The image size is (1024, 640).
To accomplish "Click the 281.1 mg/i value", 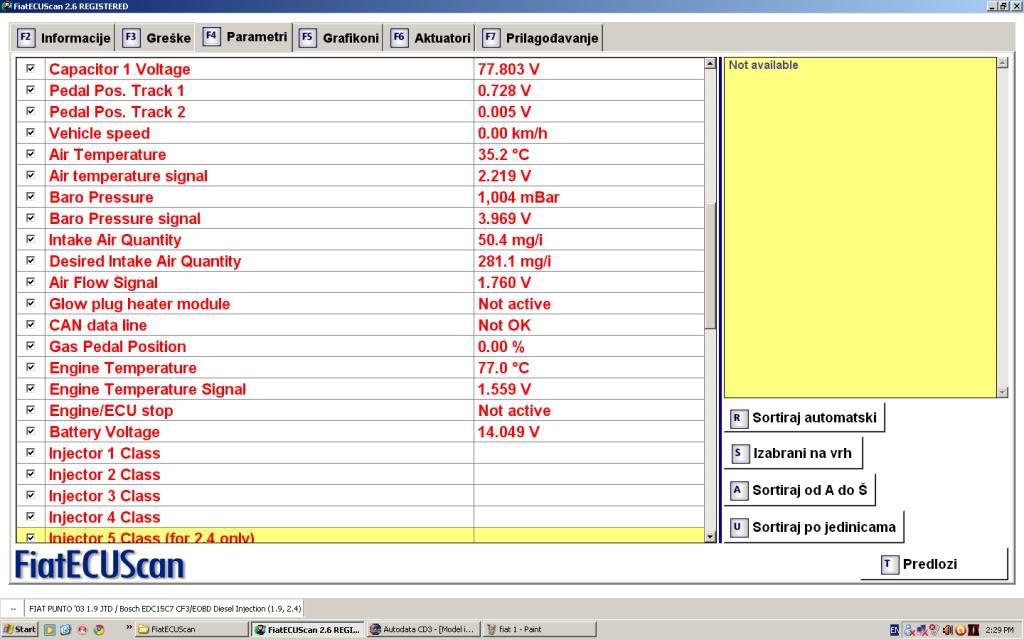I will [x=515, y=261].
